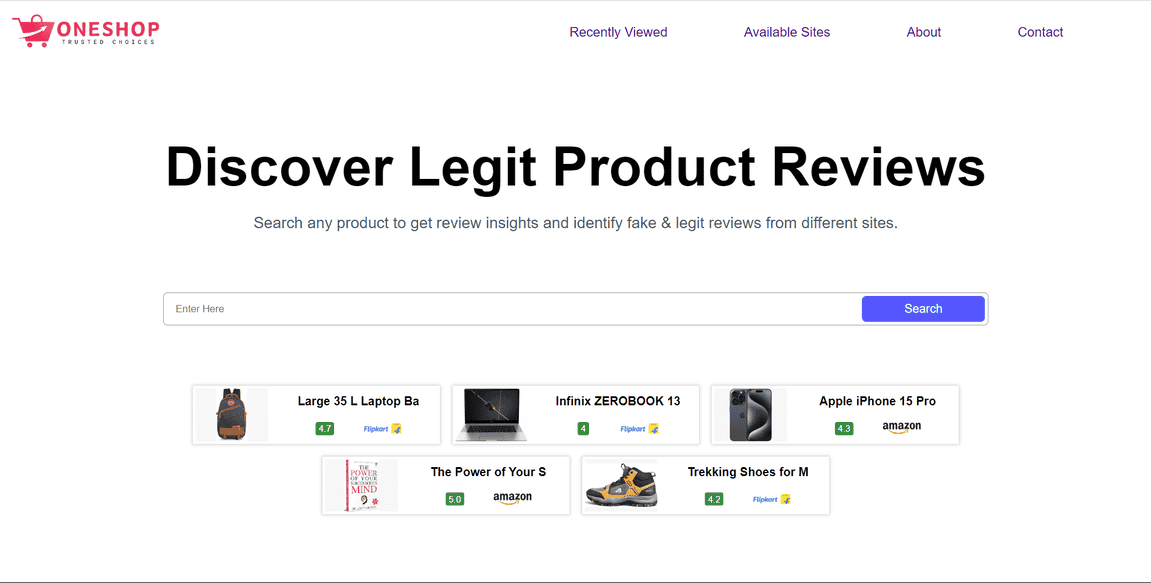Click the 4.7 rating badge
This screenshot has height=583, width=1151.
coord(324,429)
